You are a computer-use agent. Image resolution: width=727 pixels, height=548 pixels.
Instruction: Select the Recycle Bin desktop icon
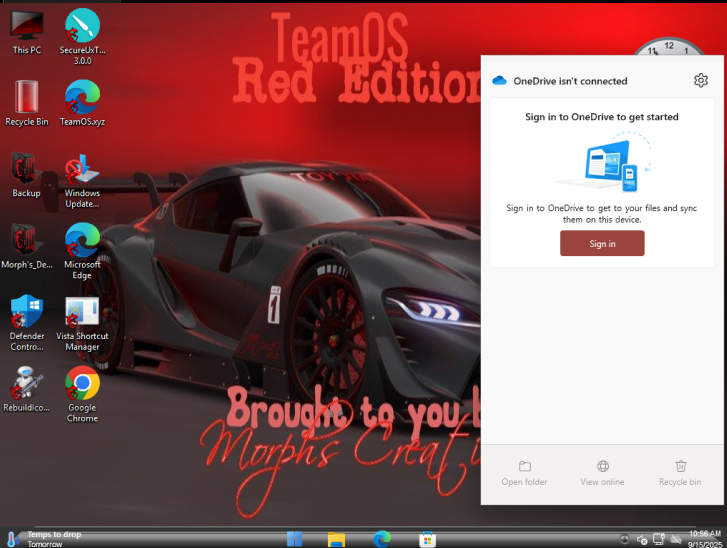(x=27, y=103)
